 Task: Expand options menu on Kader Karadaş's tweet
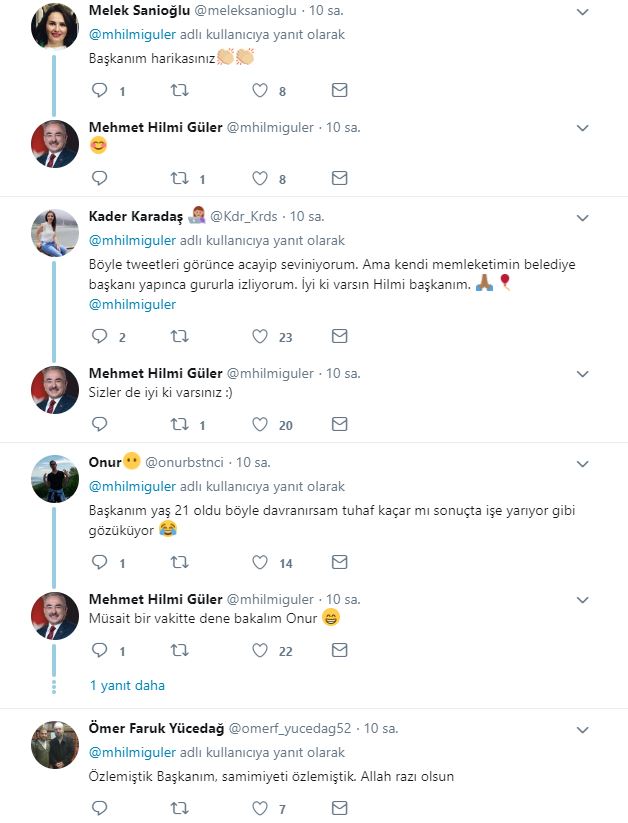click(584, 217)
